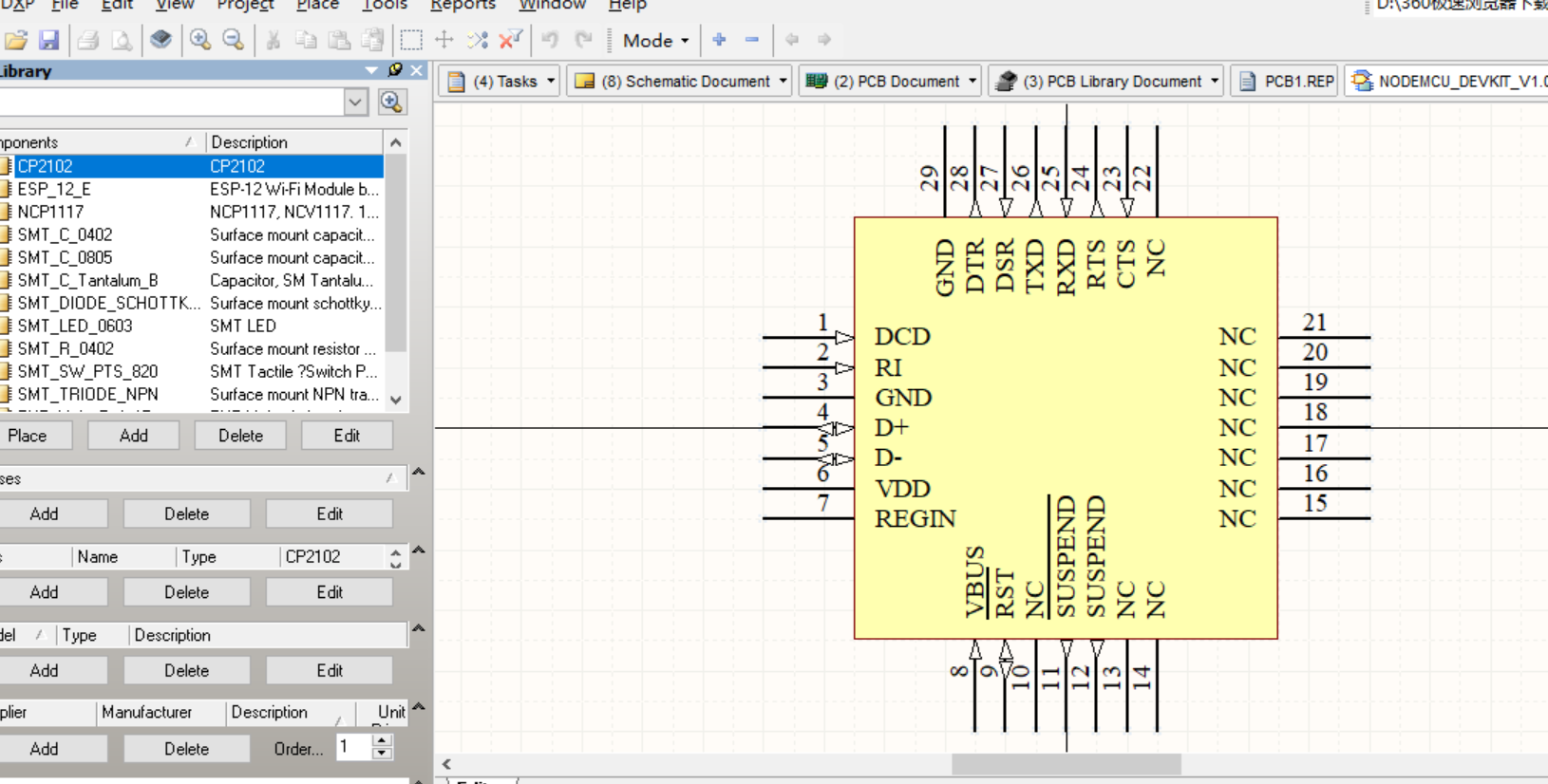Image resolution: width=1548 pixels, height=784 pixels.
Task: Click the Paste clipboard icon
Action: 339,40
